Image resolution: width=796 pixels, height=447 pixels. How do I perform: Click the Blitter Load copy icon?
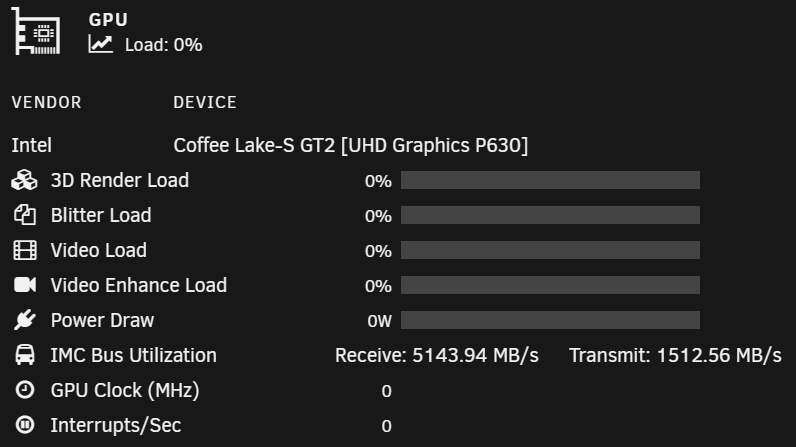click(24, 215)
